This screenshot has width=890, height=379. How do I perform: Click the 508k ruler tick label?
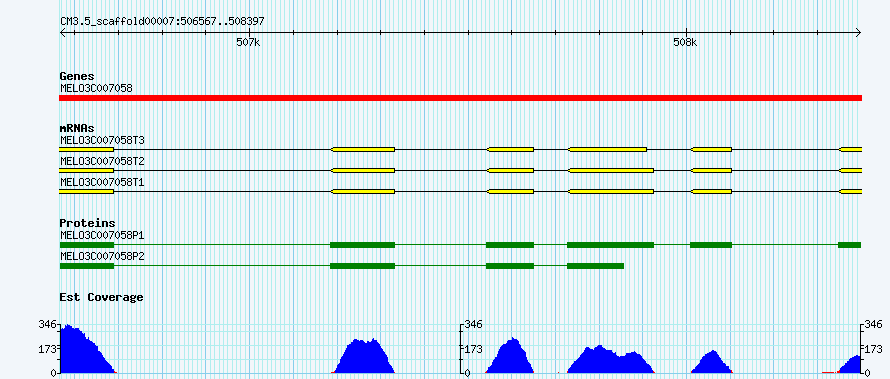point(685,42)
